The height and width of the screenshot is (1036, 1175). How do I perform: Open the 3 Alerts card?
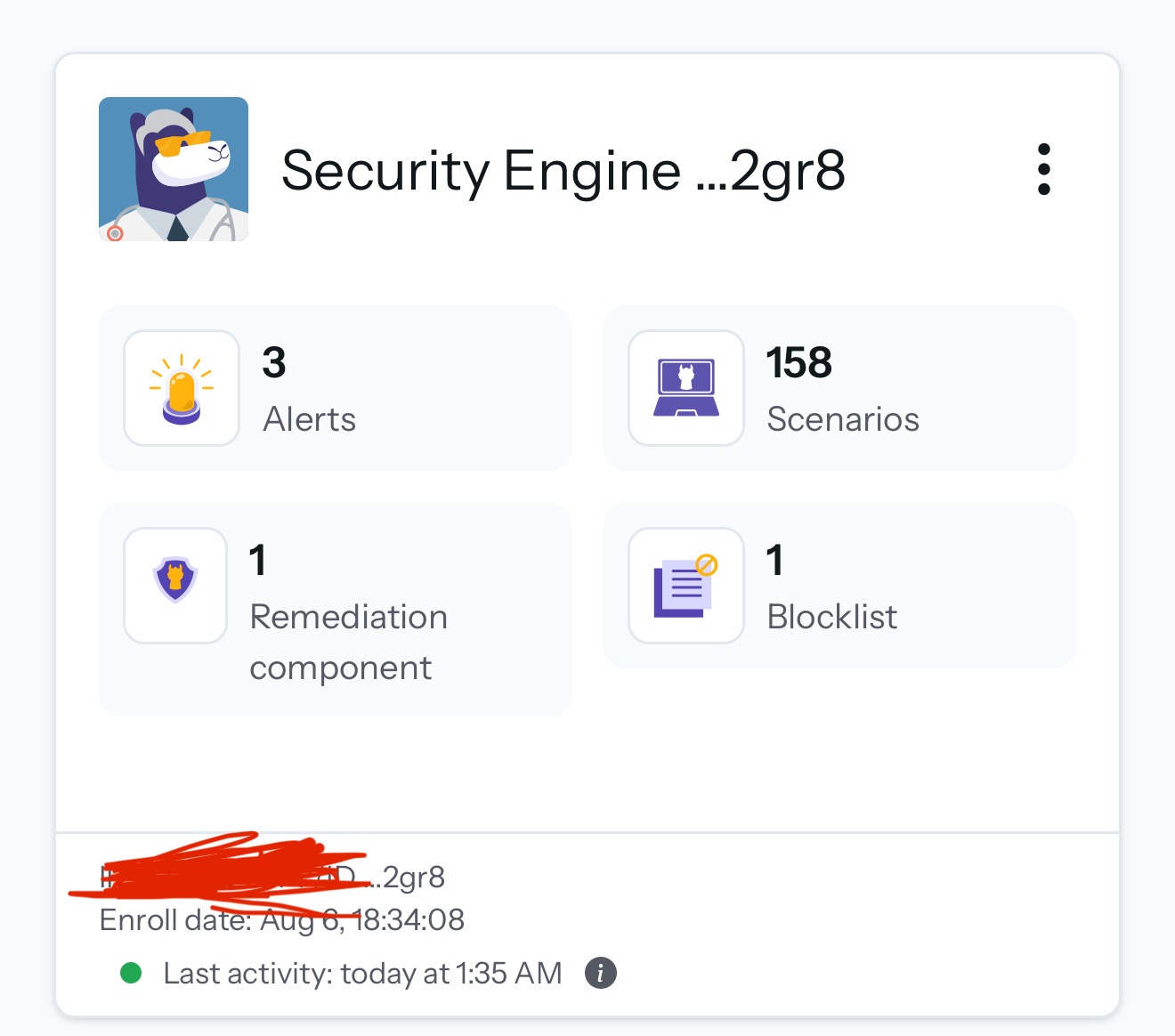[x=335, y=388]
